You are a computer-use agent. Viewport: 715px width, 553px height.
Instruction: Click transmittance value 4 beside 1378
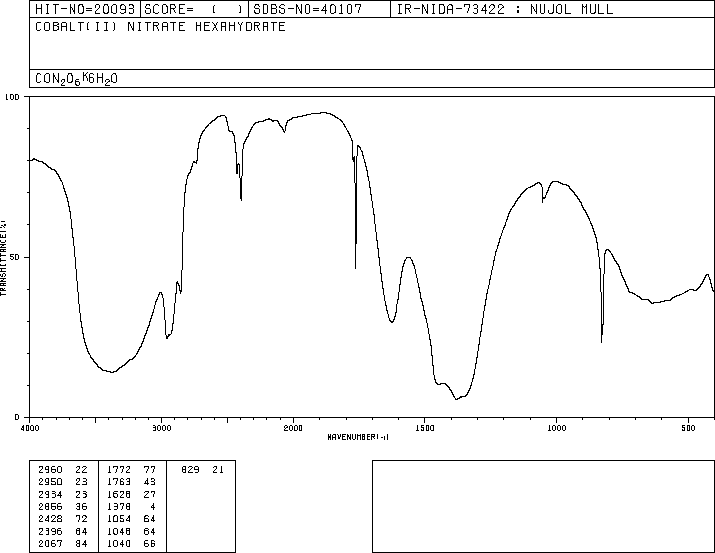pyautogui.click(x=153, y=507)
